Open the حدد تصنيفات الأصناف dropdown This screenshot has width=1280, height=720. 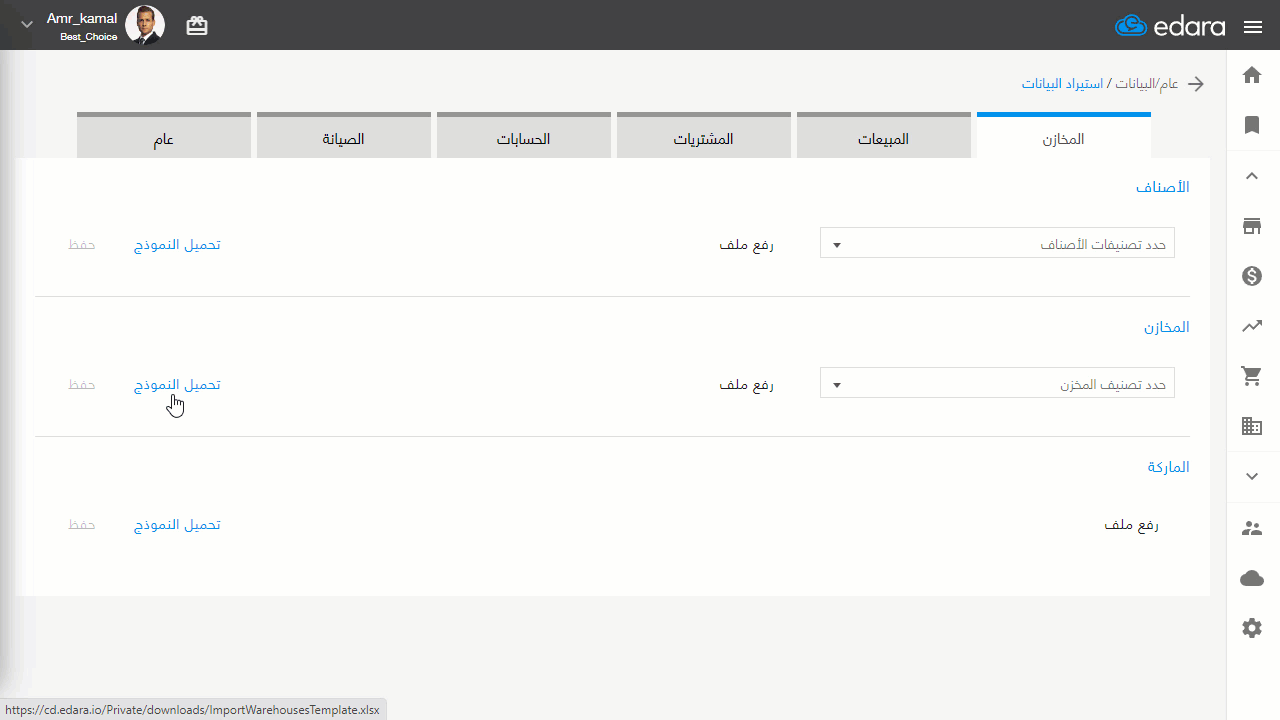(997, 243)
